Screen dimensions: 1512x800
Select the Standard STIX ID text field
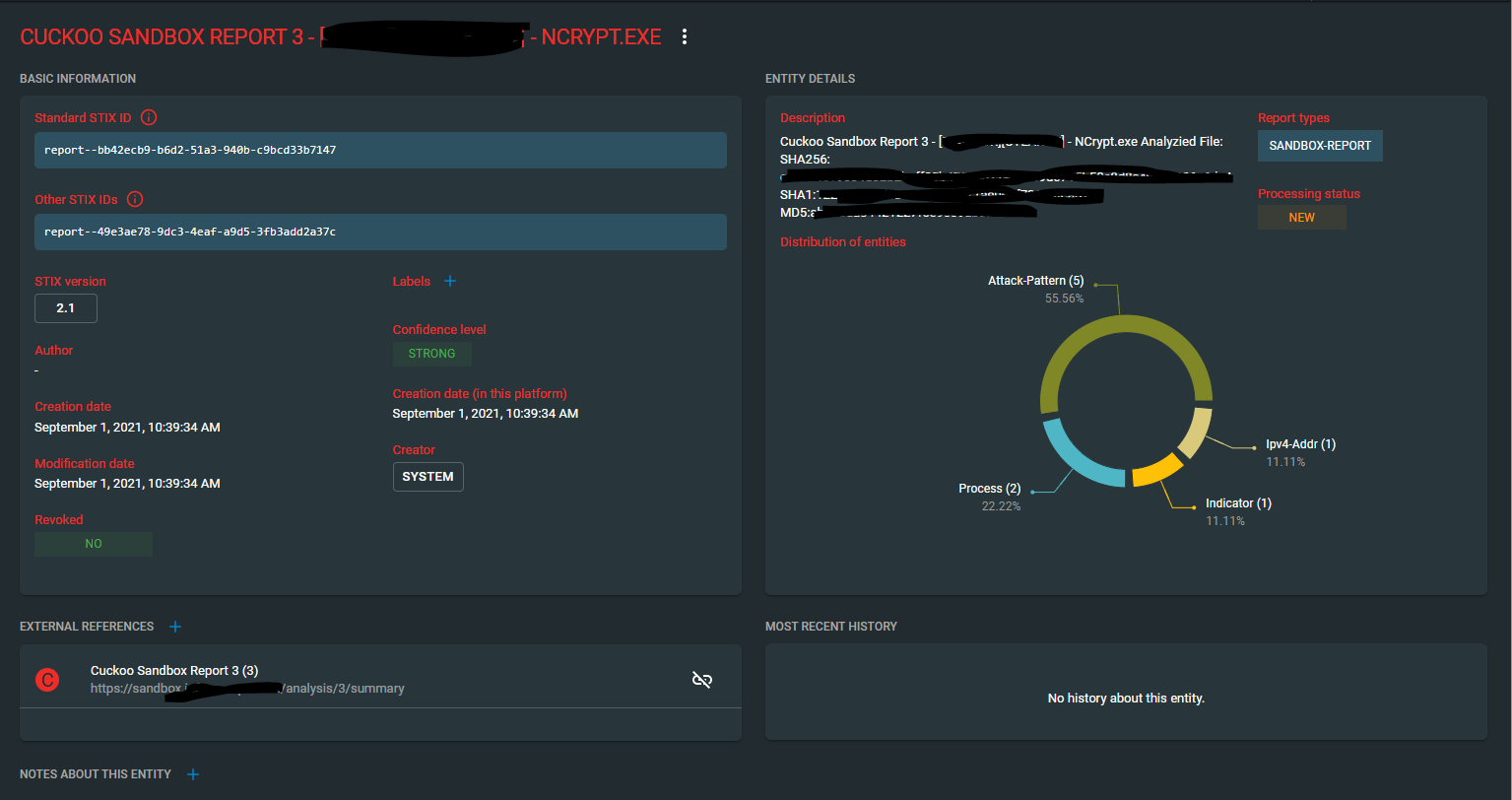coord(380,150)
